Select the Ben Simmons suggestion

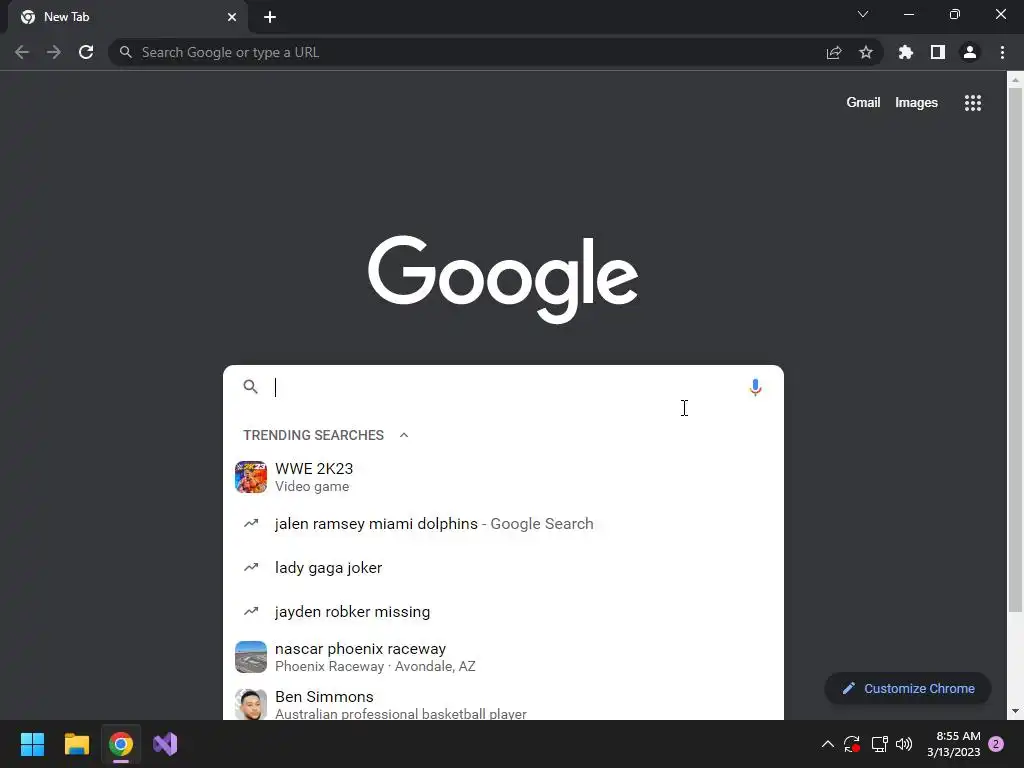tap(503, 703)
